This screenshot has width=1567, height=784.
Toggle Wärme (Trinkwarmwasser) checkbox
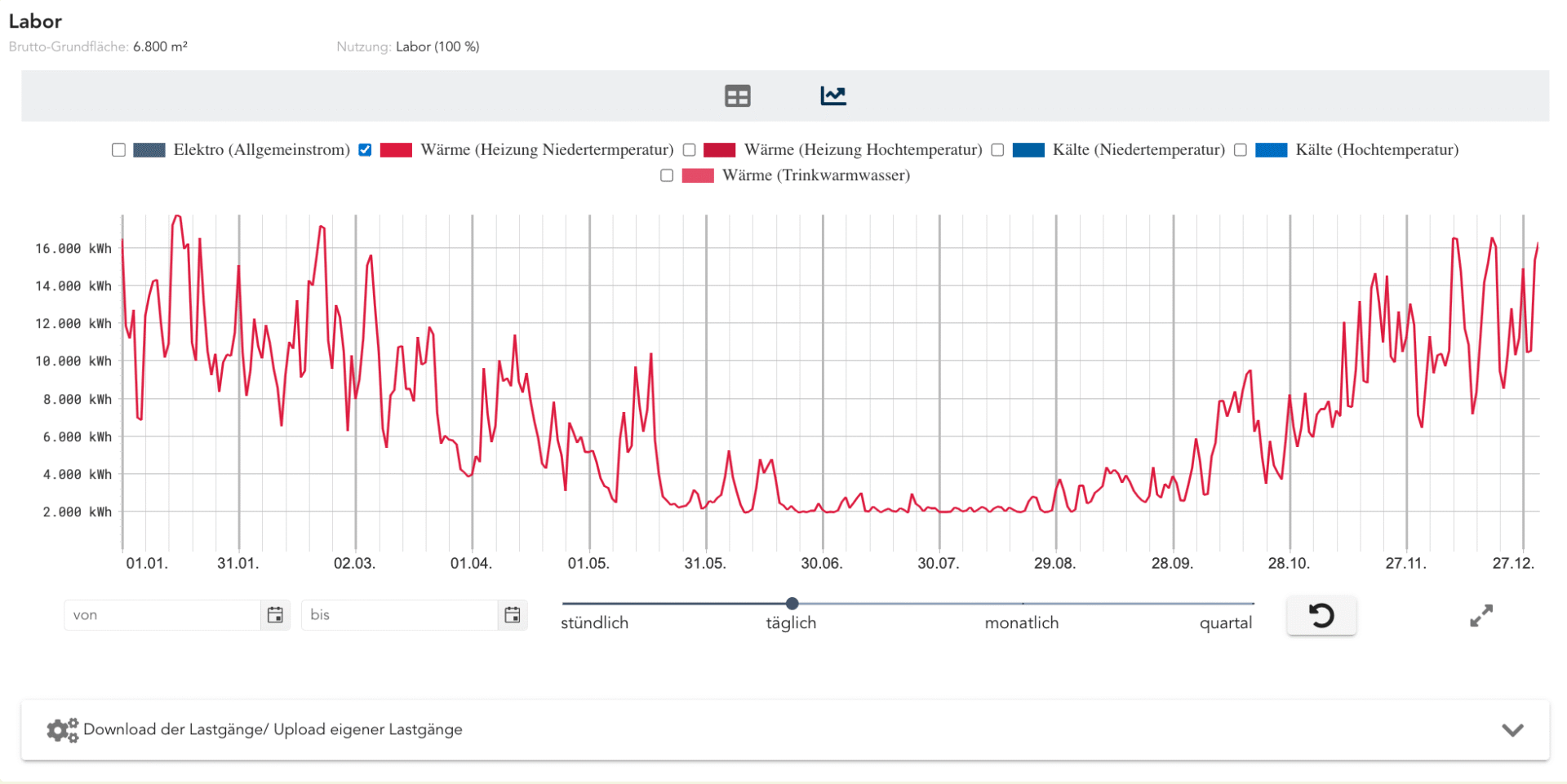[x=667, y=175]
